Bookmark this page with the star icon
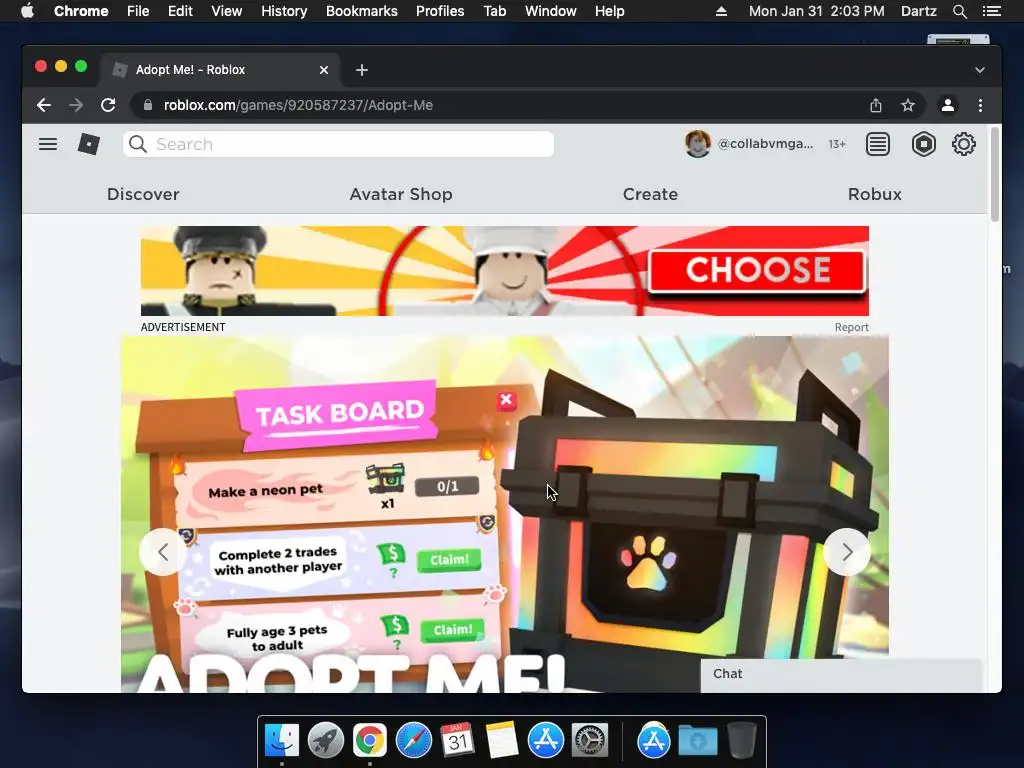Image resolution: width=1024 pixels, height=768 pixels. (x=908, y=105)
